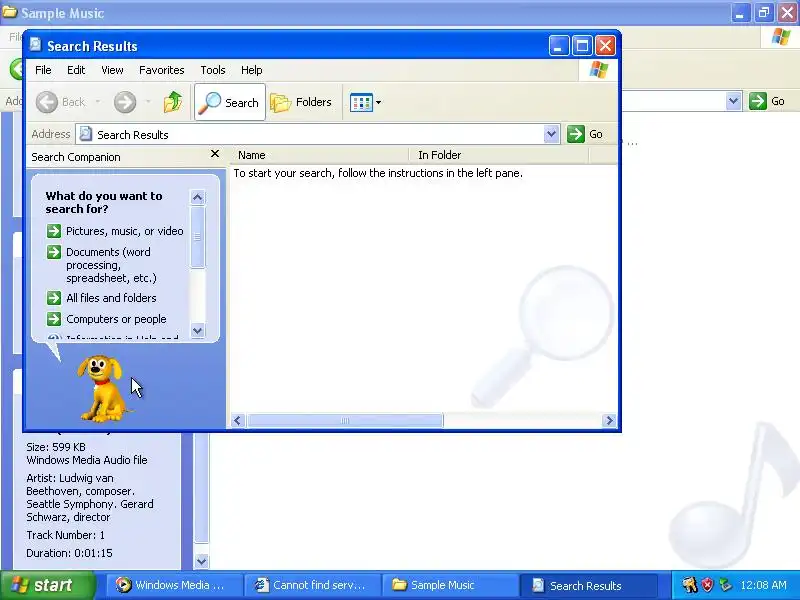Image resolution: width=800 pixels, height=600 pixels.
Task: Click the Address bar page icon
Action: tap(86, 134)
